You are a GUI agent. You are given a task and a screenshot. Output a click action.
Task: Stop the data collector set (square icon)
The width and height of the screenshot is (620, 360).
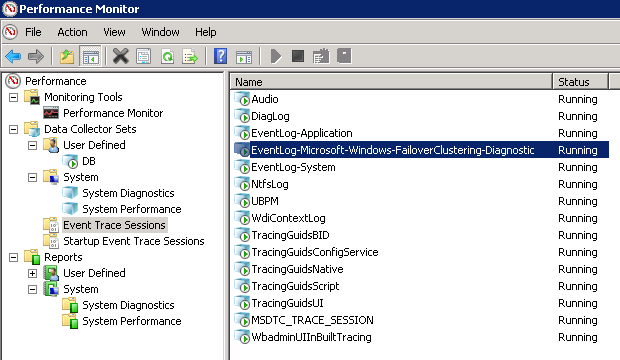tap(298, 57)
